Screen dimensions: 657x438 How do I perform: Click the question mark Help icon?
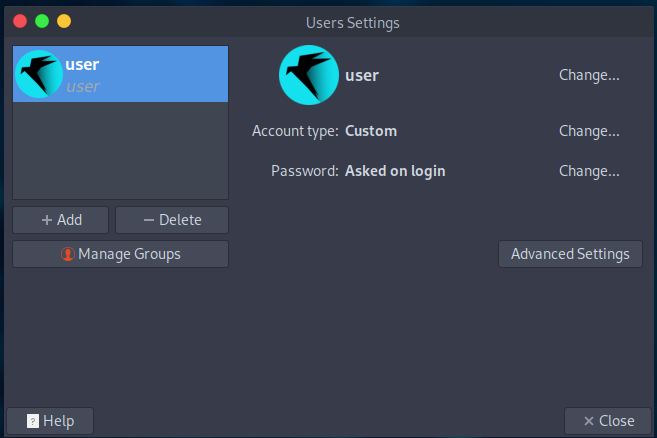point(33,421)
